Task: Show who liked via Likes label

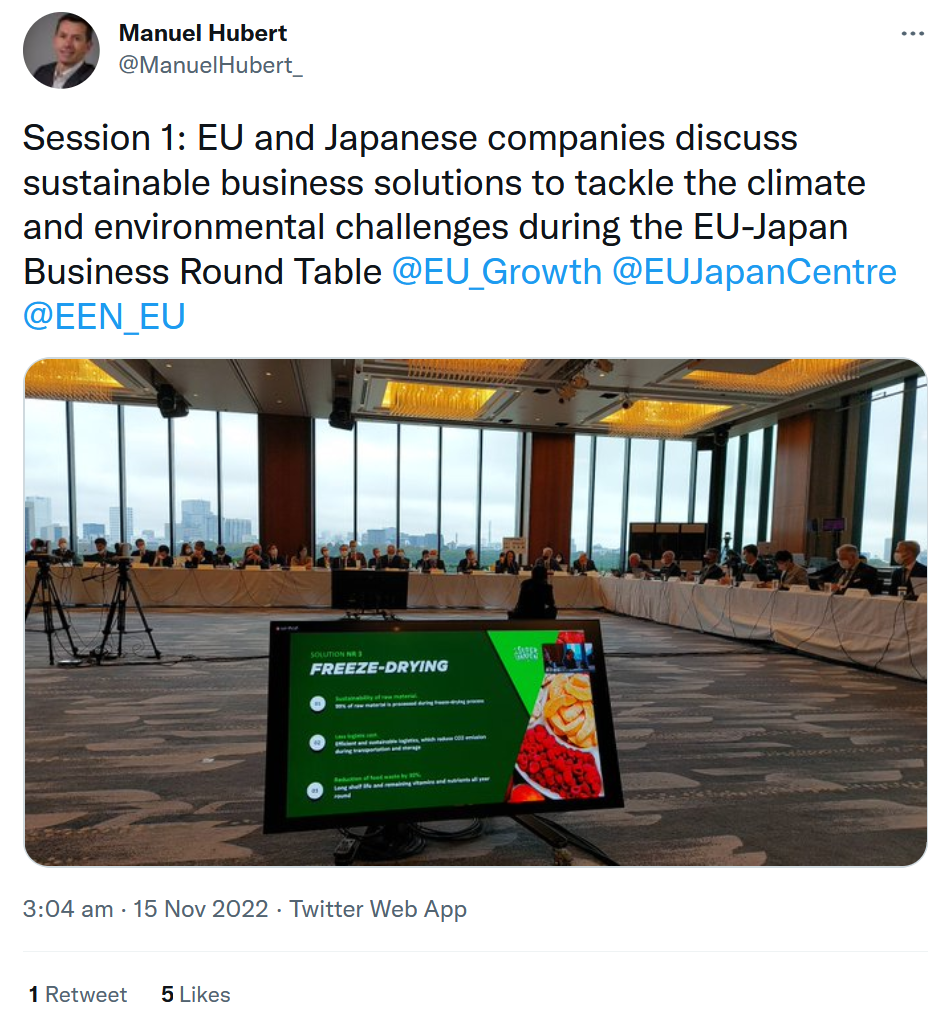Action: (205, 994)
